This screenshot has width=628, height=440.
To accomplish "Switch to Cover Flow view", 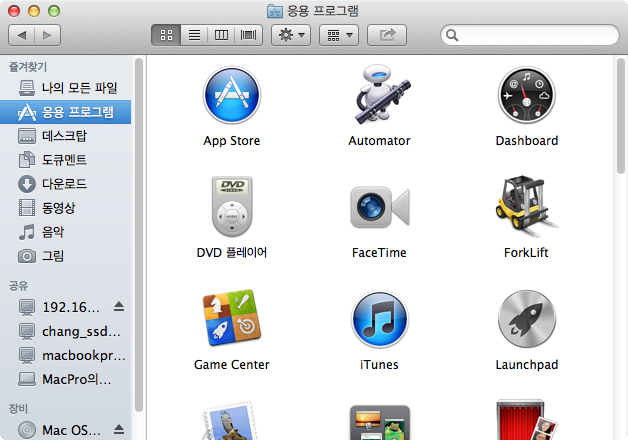I will click(x=248, y=35).
